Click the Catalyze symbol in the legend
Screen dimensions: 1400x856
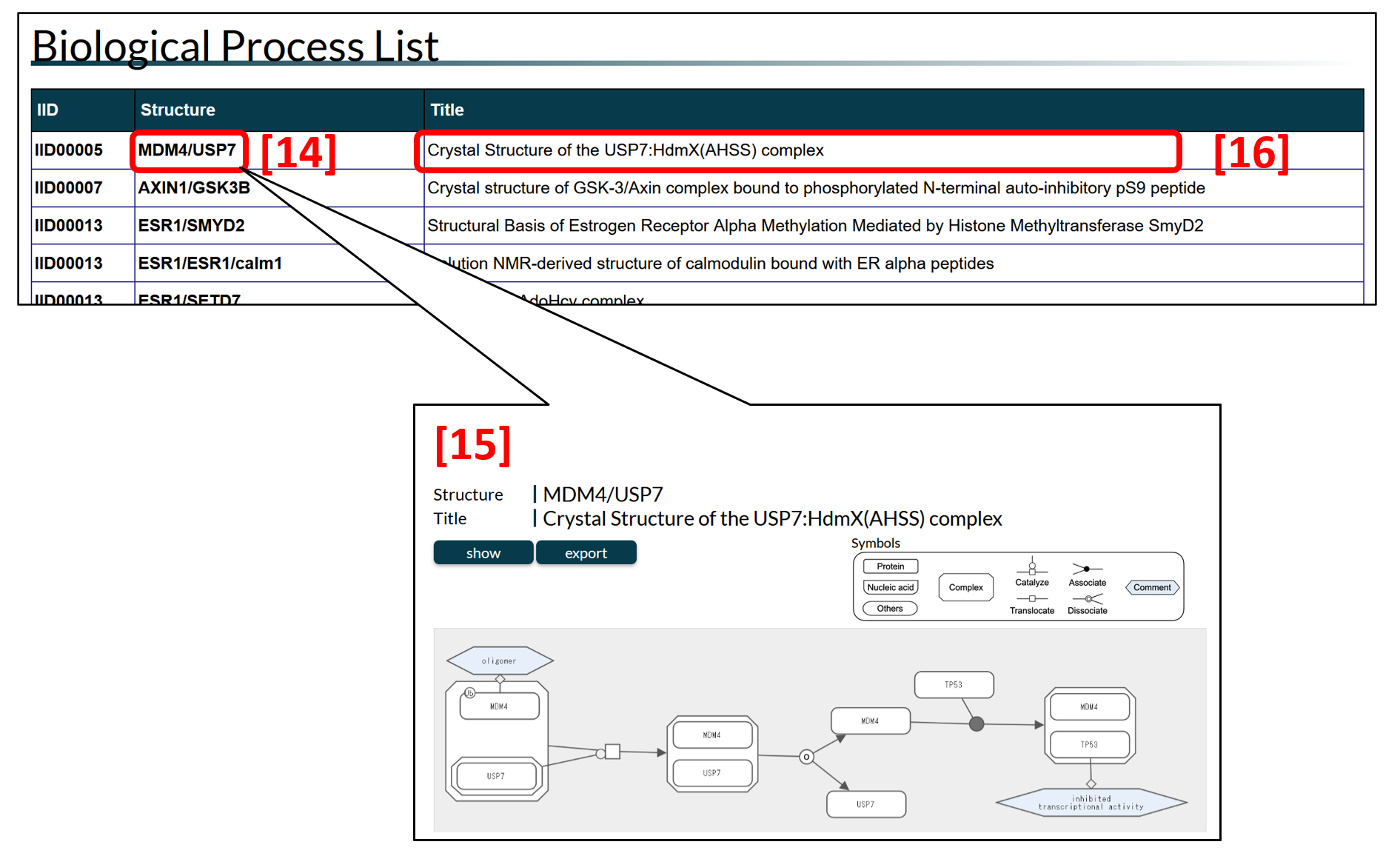[1032, 572]
